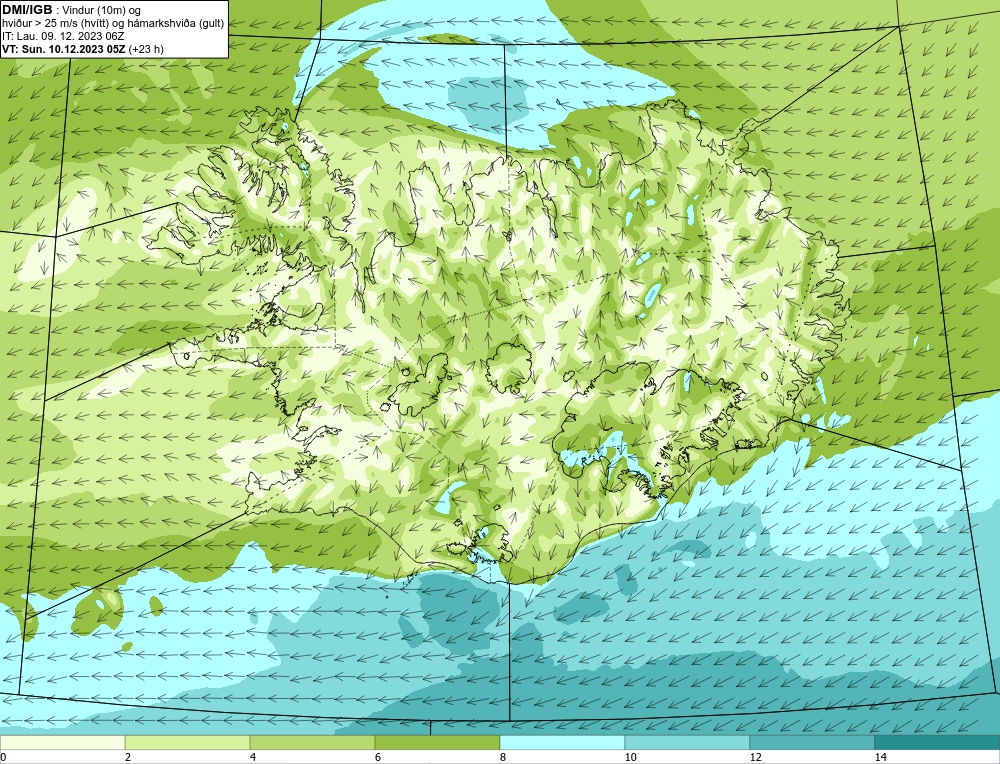Click the 'hviður > 25 m/s' description line
Screen dimensions: 1000x764
click(x=113, y=23)
